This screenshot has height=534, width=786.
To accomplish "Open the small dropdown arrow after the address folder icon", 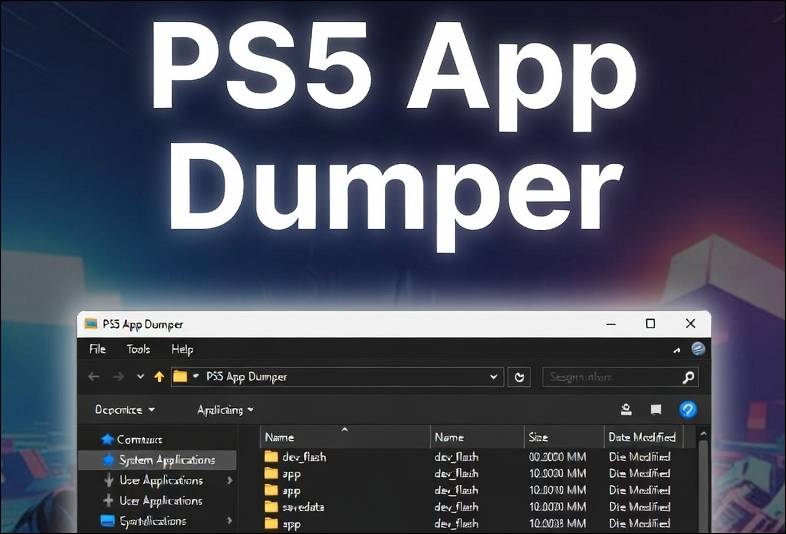I will [196, 376].
